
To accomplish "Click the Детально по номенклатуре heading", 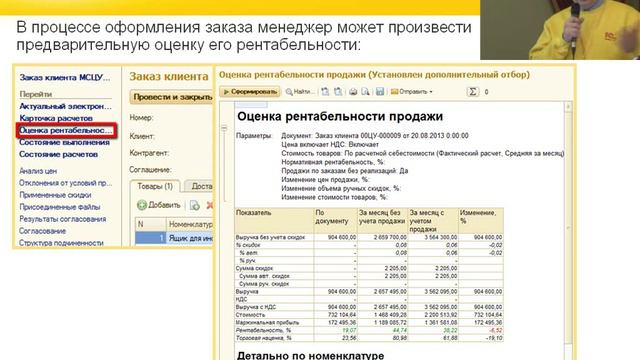I will point(311,355).
